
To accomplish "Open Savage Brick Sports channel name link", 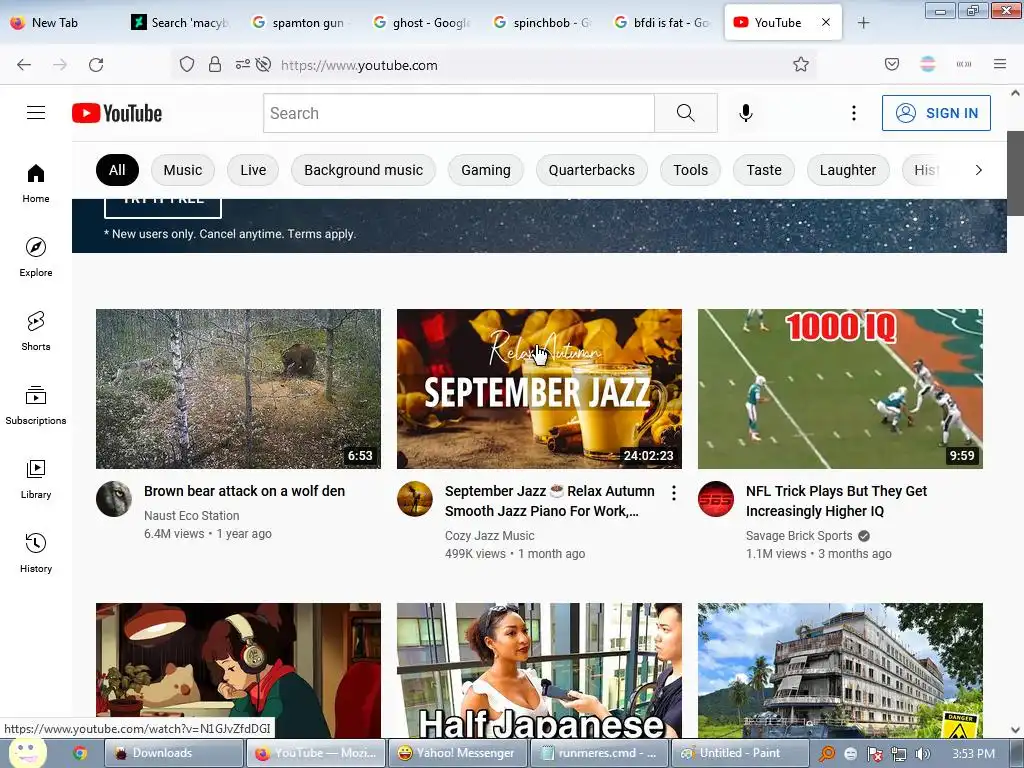I will [799, 536].
